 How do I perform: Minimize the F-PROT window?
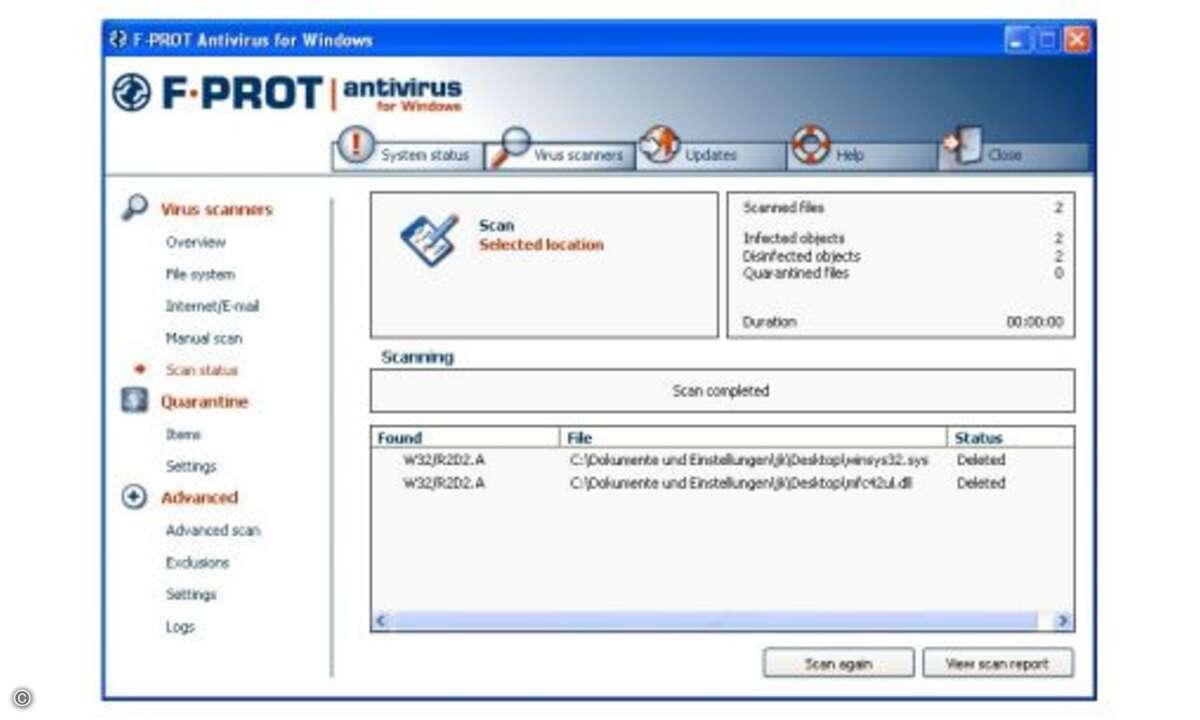1019,40
